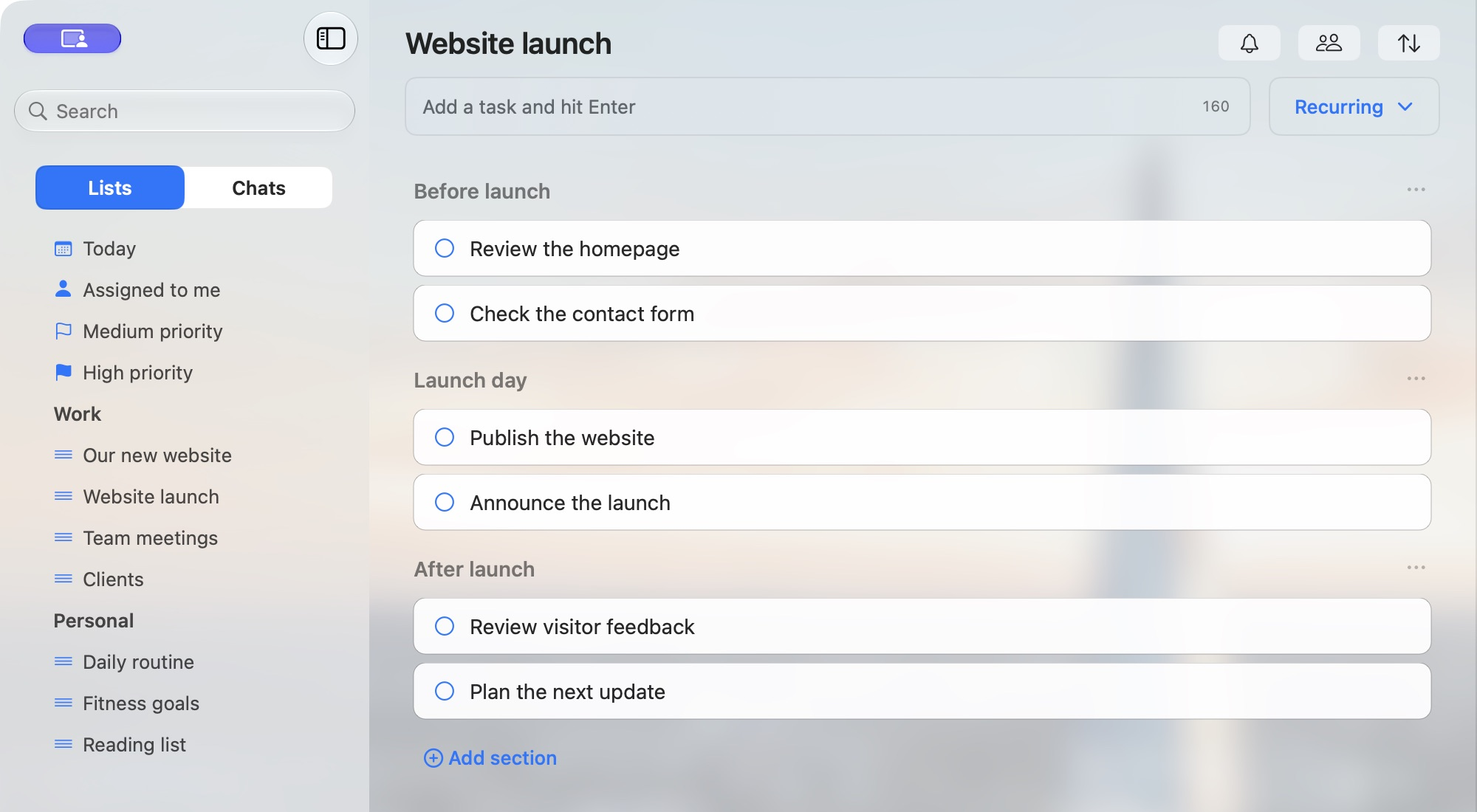Click the Daily routine list icon
Viewport: 1477px width, 812px height.
64,661
